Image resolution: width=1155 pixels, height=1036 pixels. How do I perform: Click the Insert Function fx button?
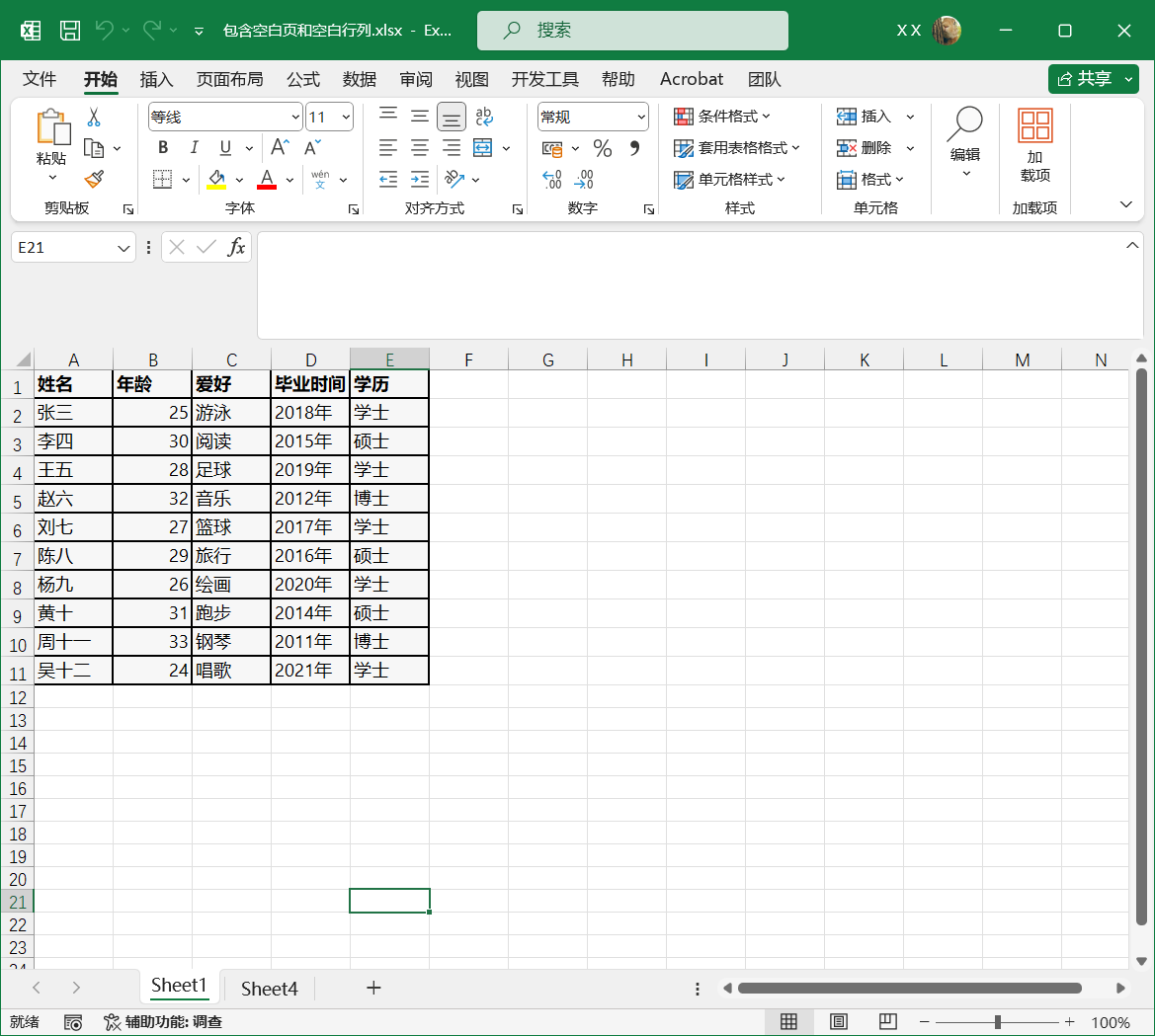click(x=238, y=247)
